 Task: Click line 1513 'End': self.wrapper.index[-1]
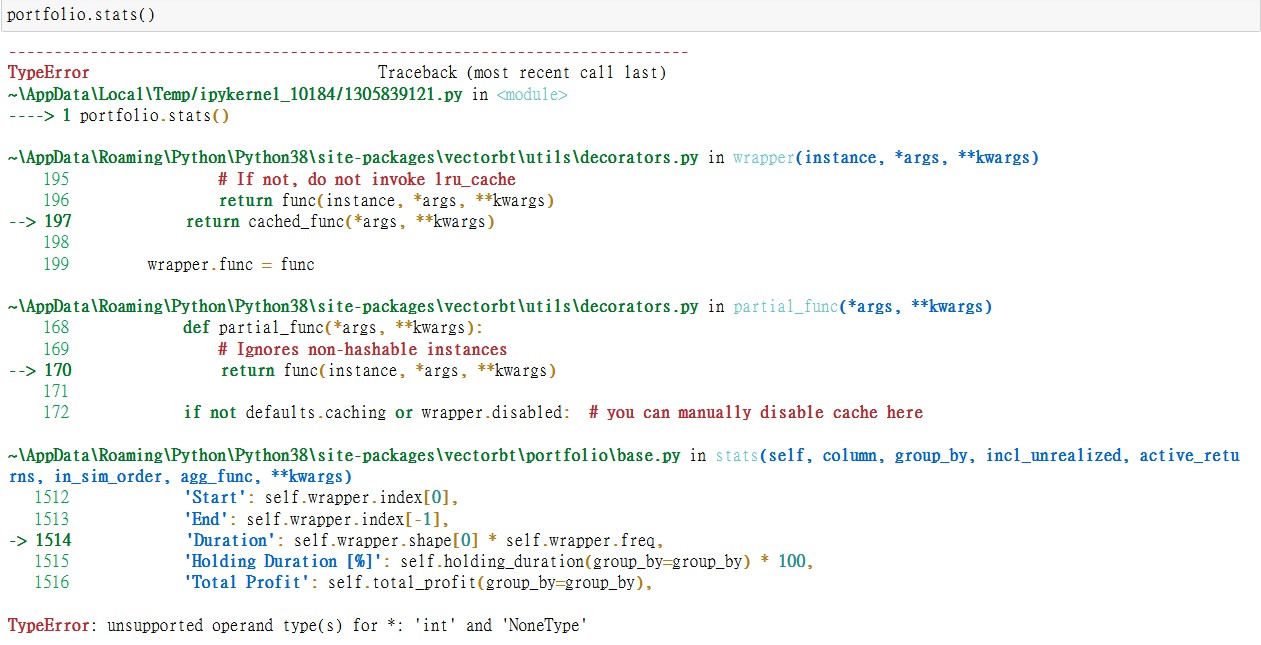click(317, 519)
